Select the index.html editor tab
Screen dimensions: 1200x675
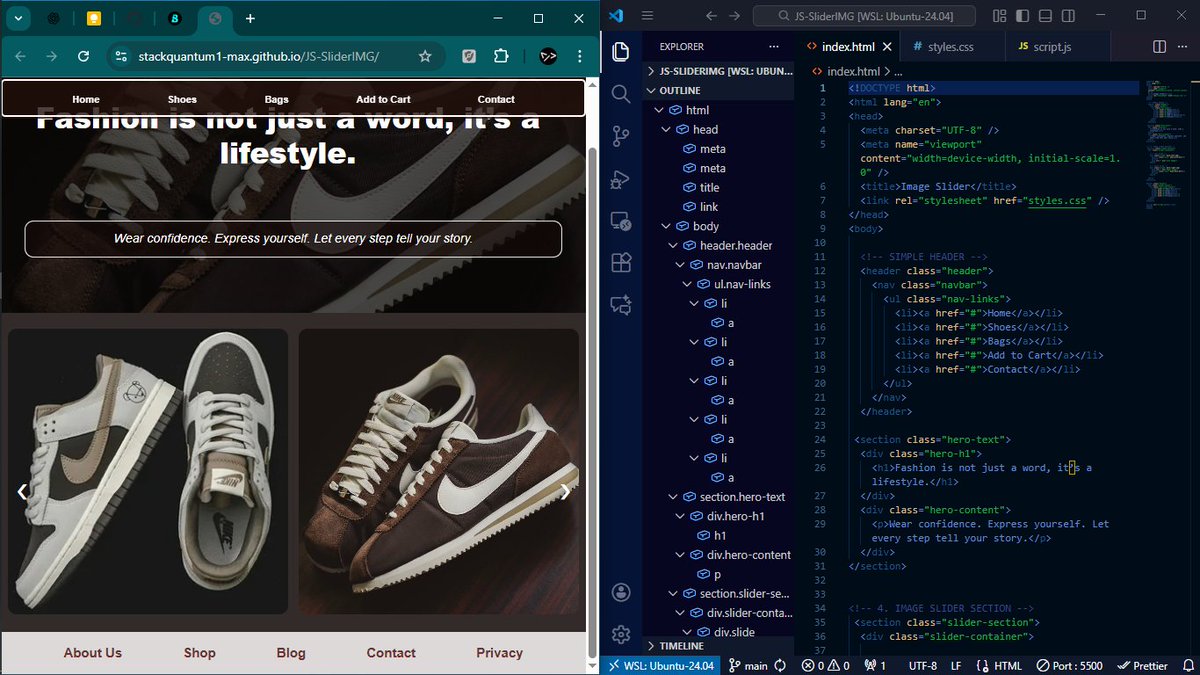click(x=848, y=47)
